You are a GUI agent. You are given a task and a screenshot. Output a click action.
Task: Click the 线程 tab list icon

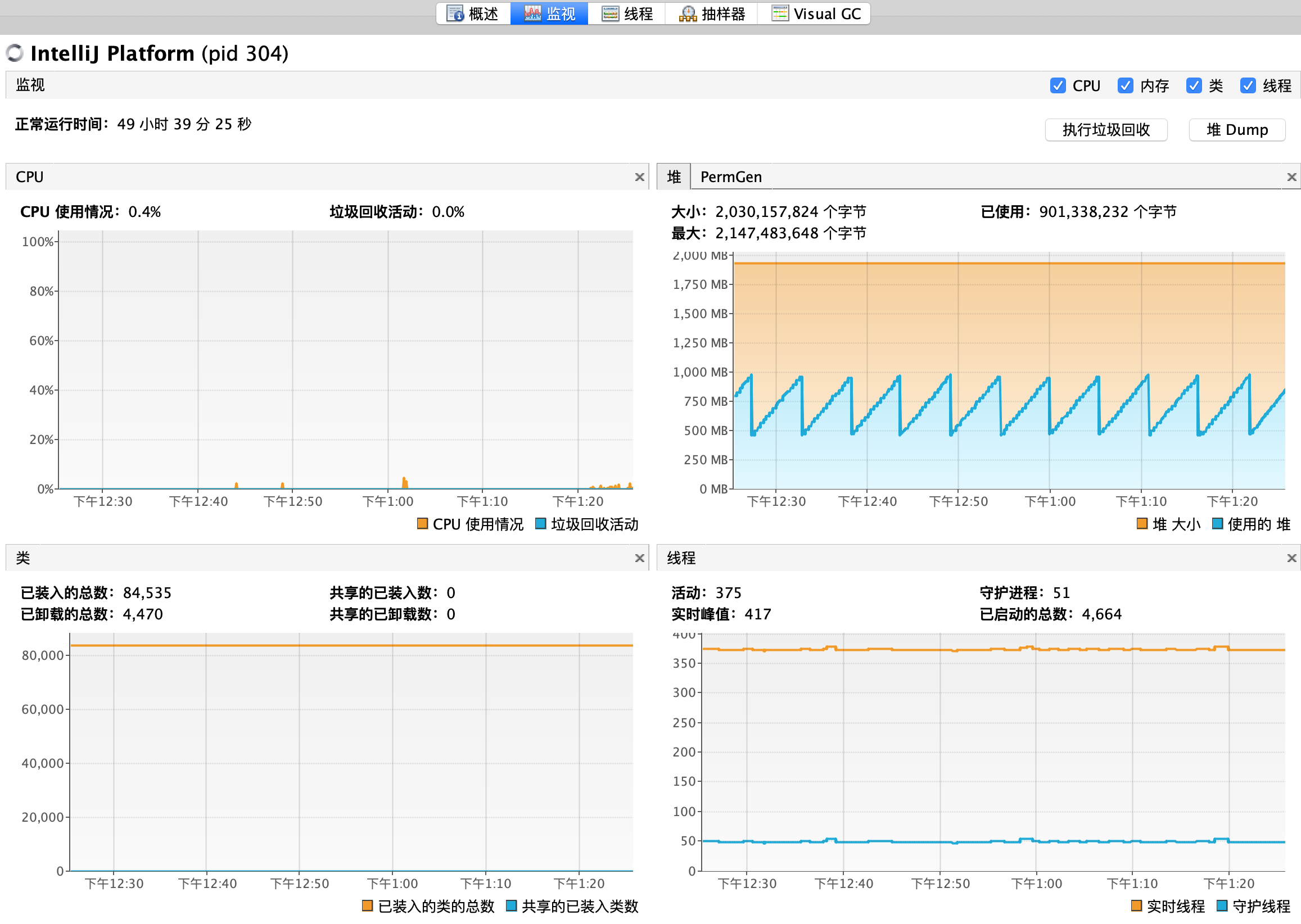(x=610, y=13)
